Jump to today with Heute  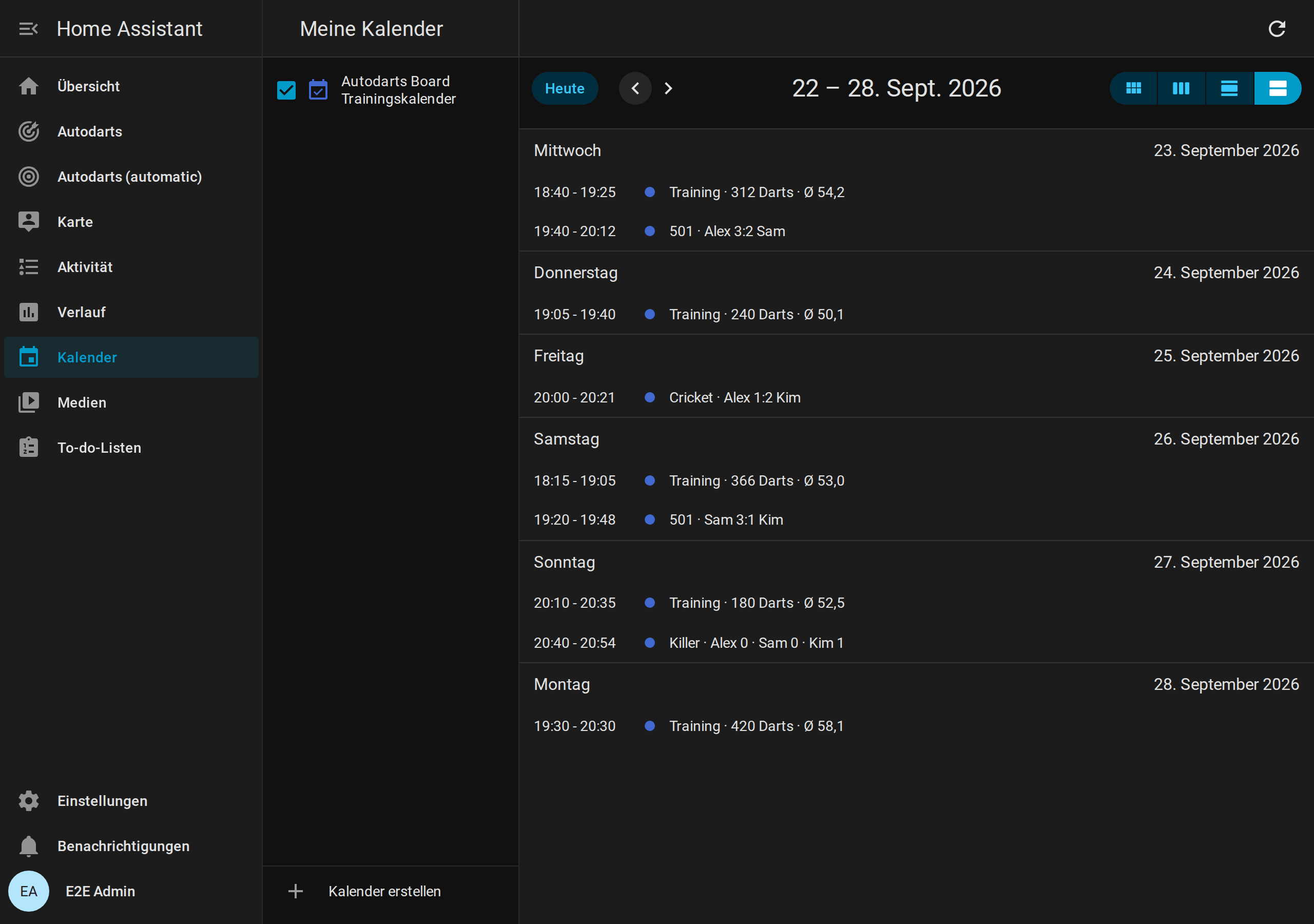[565, 88]
